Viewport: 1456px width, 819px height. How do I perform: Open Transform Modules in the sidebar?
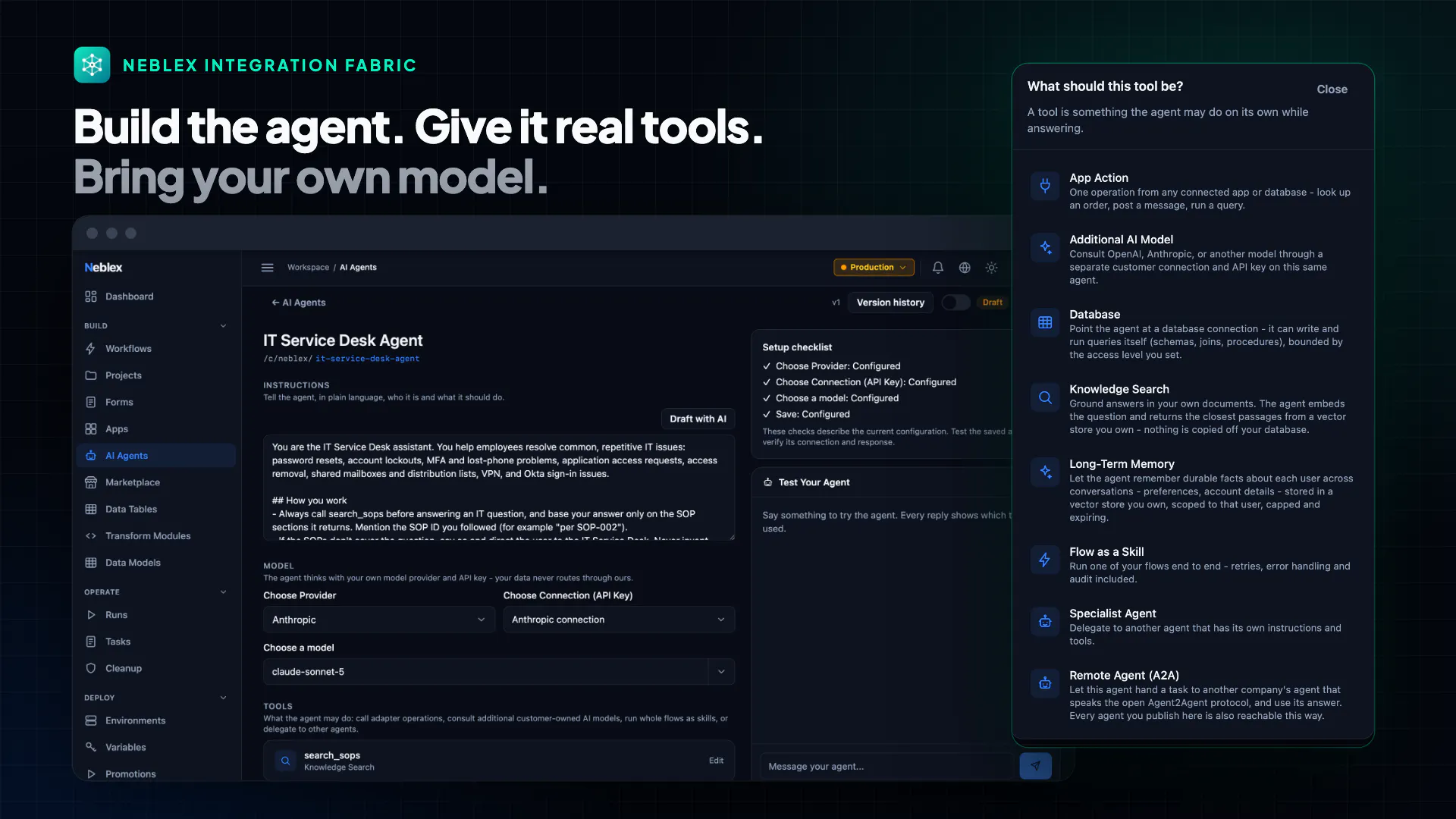tap(155, 536)
